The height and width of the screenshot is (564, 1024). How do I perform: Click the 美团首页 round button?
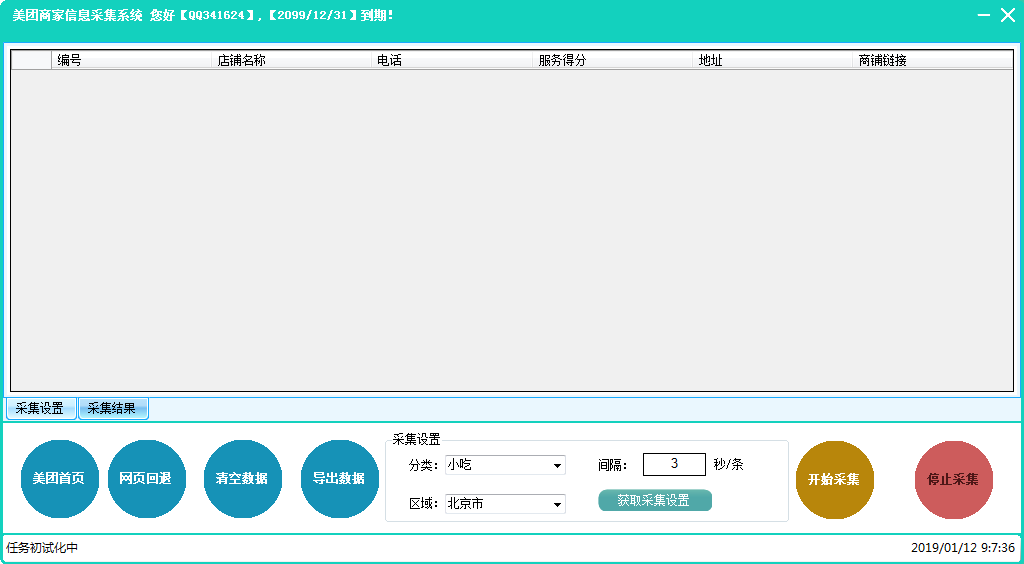coord(59,478)
